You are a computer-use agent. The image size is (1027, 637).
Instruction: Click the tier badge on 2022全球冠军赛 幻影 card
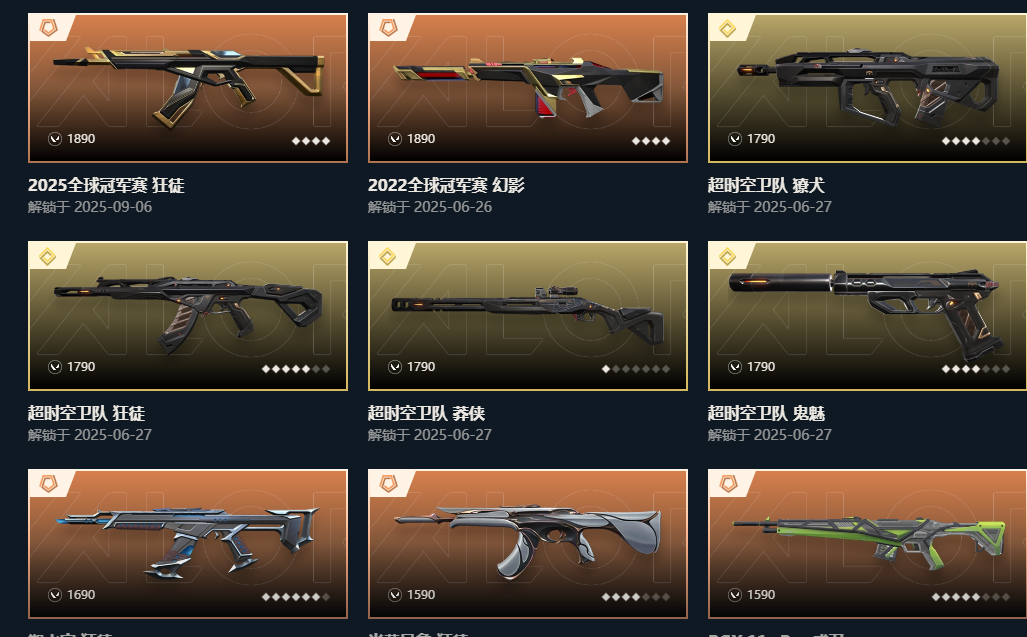[388, 27]
